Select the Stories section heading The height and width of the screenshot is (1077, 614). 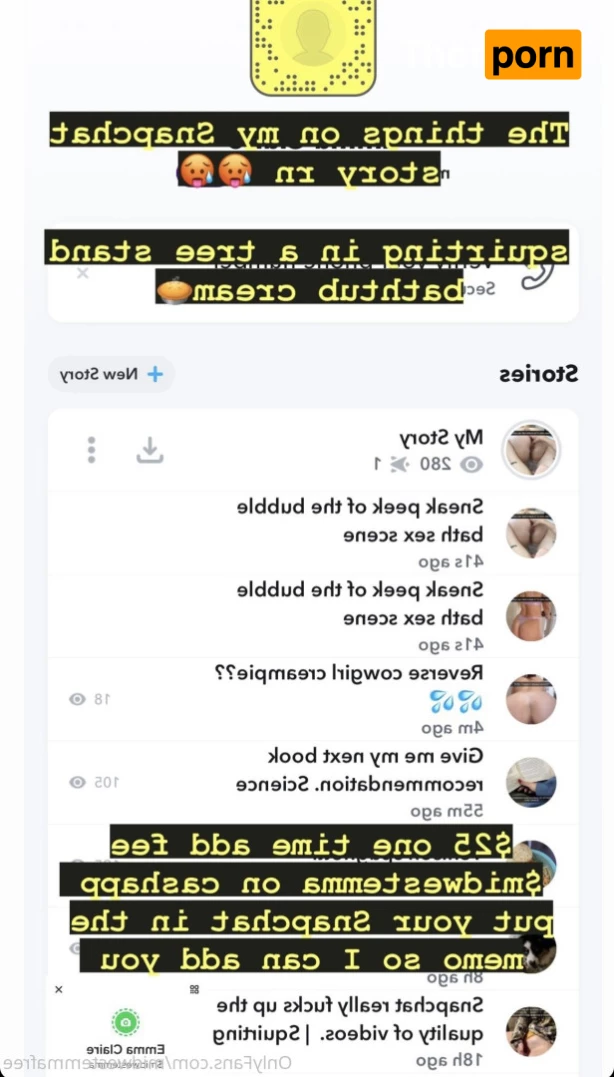point(538,374)
